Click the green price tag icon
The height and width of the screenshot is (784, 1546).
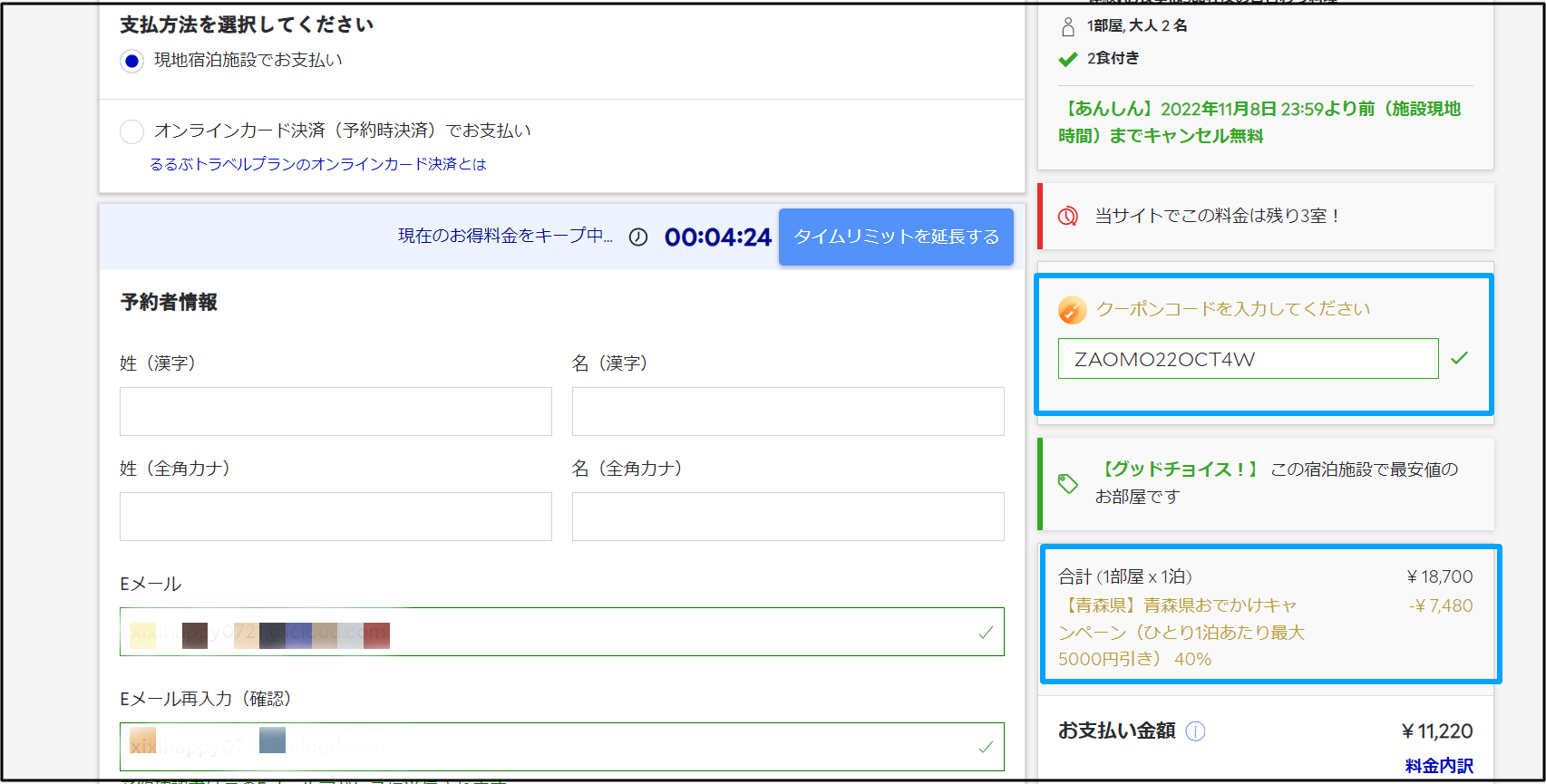click(x=1068, y=483)
